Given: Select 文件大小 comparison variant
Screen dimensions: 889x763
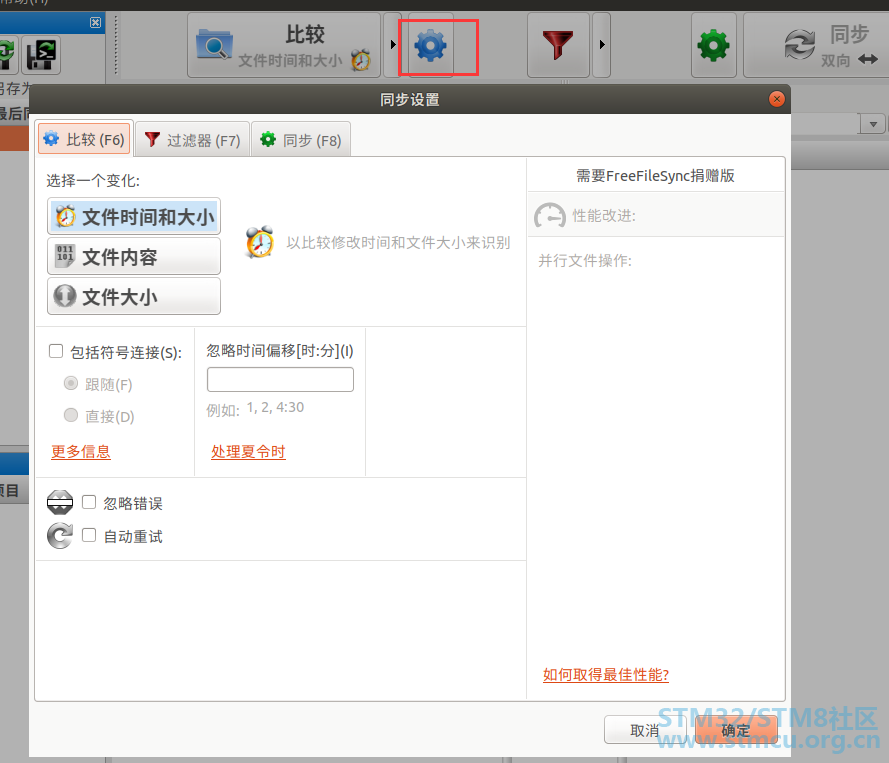Looking at the screenshot, I should [x=134, y=296].
